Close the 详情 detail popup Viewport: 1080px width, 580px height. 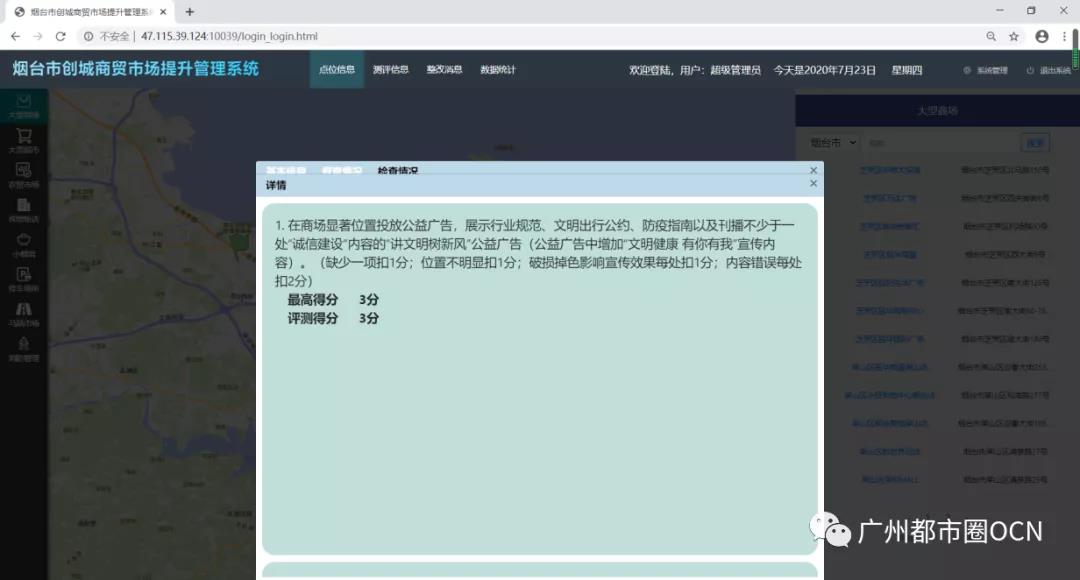pos(813,184)
